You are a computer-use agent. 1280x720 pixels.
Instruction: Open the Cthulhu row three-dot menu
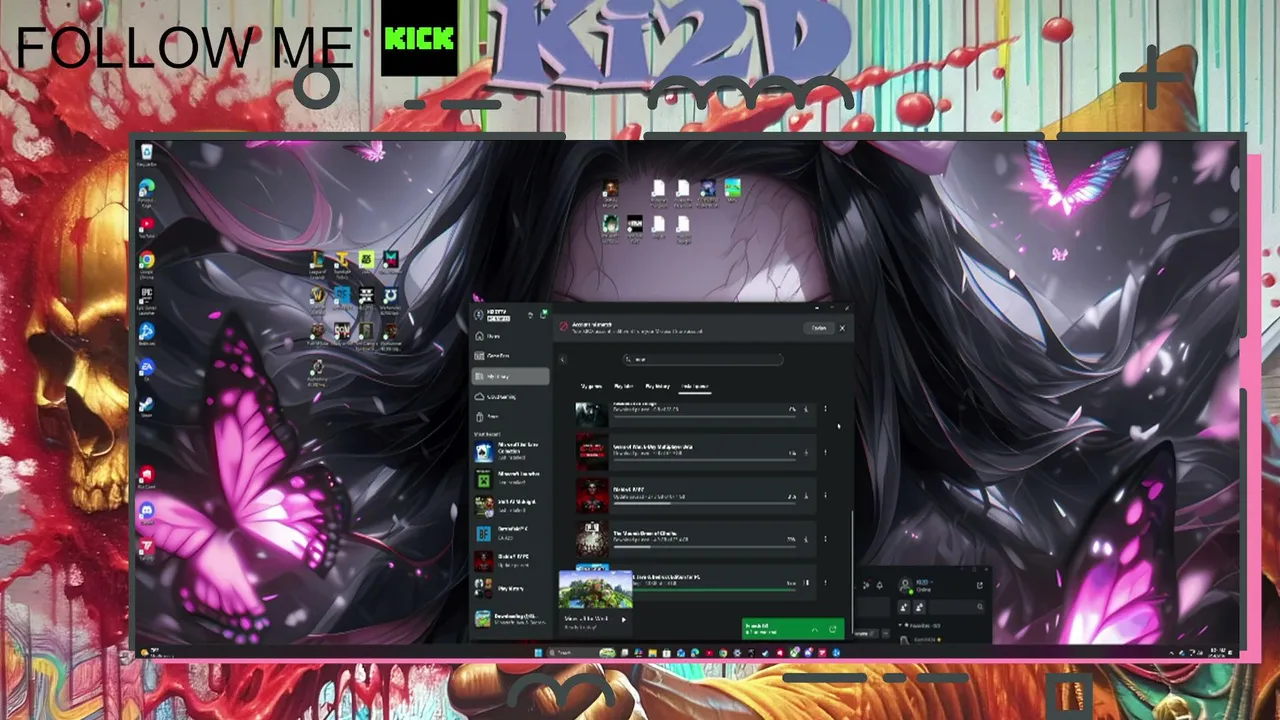tap(825, 540)
